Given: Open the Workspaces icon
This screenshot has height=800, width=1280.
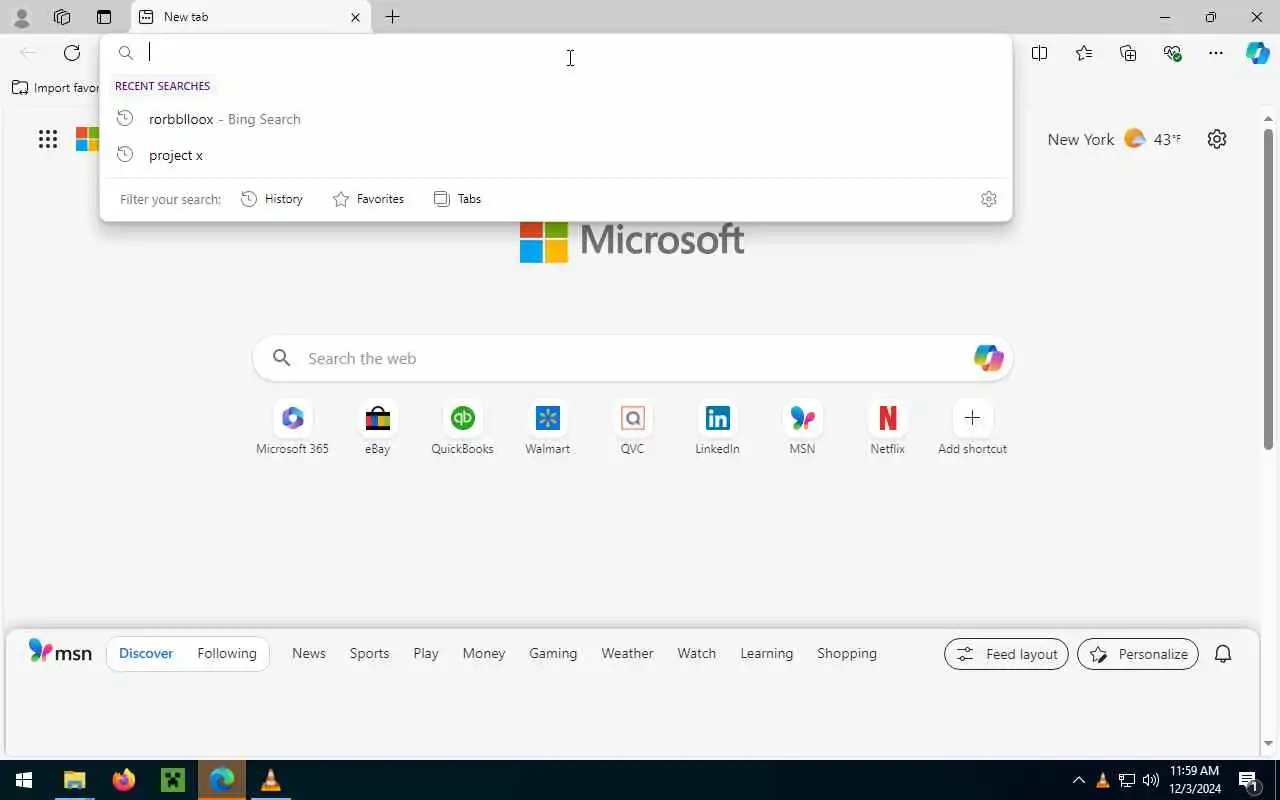Looking at the screenshot, I should [62, 17].
